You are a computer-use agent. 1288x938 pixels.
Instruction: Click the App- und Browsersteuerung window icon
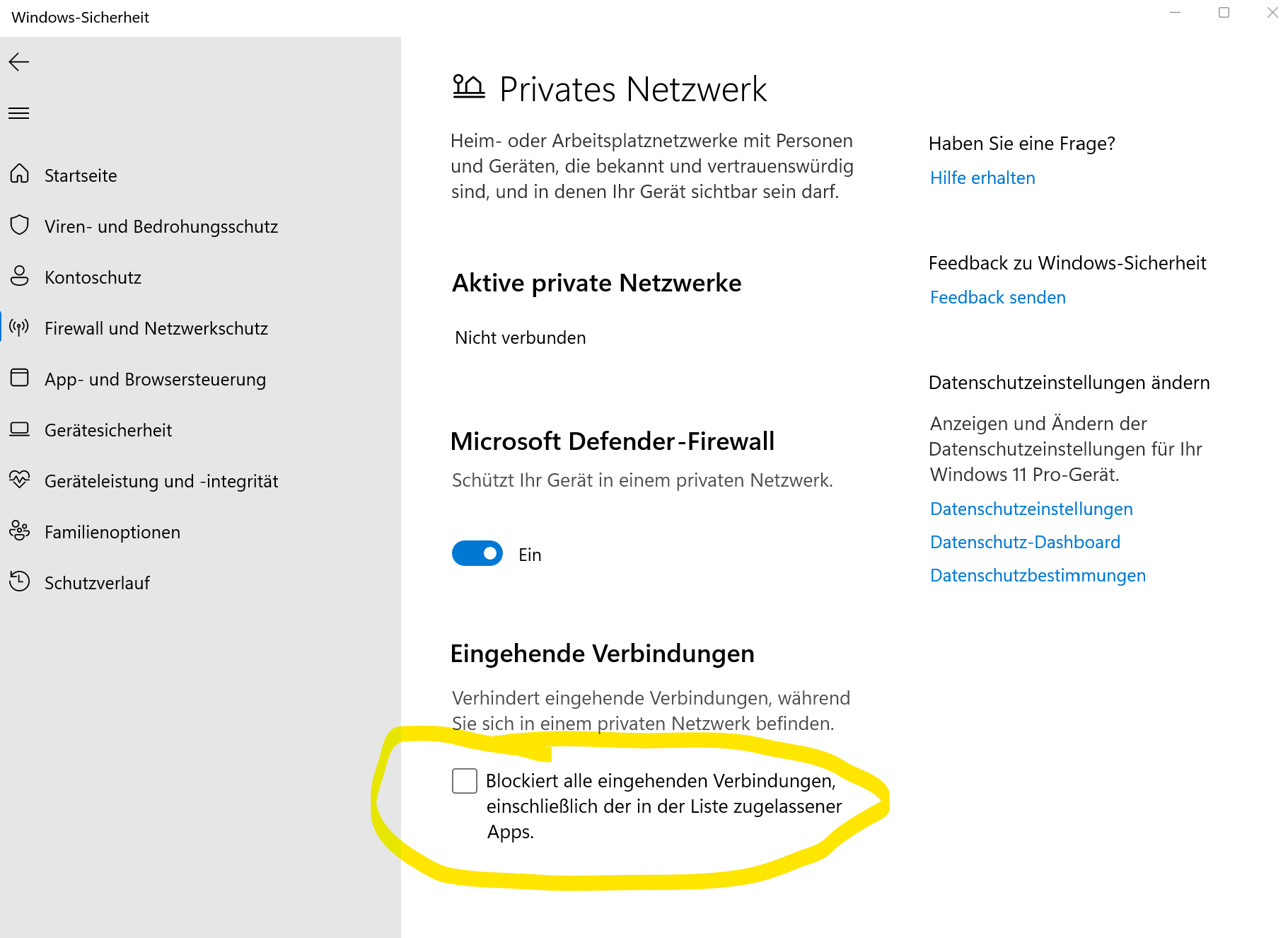click(20, 378)
